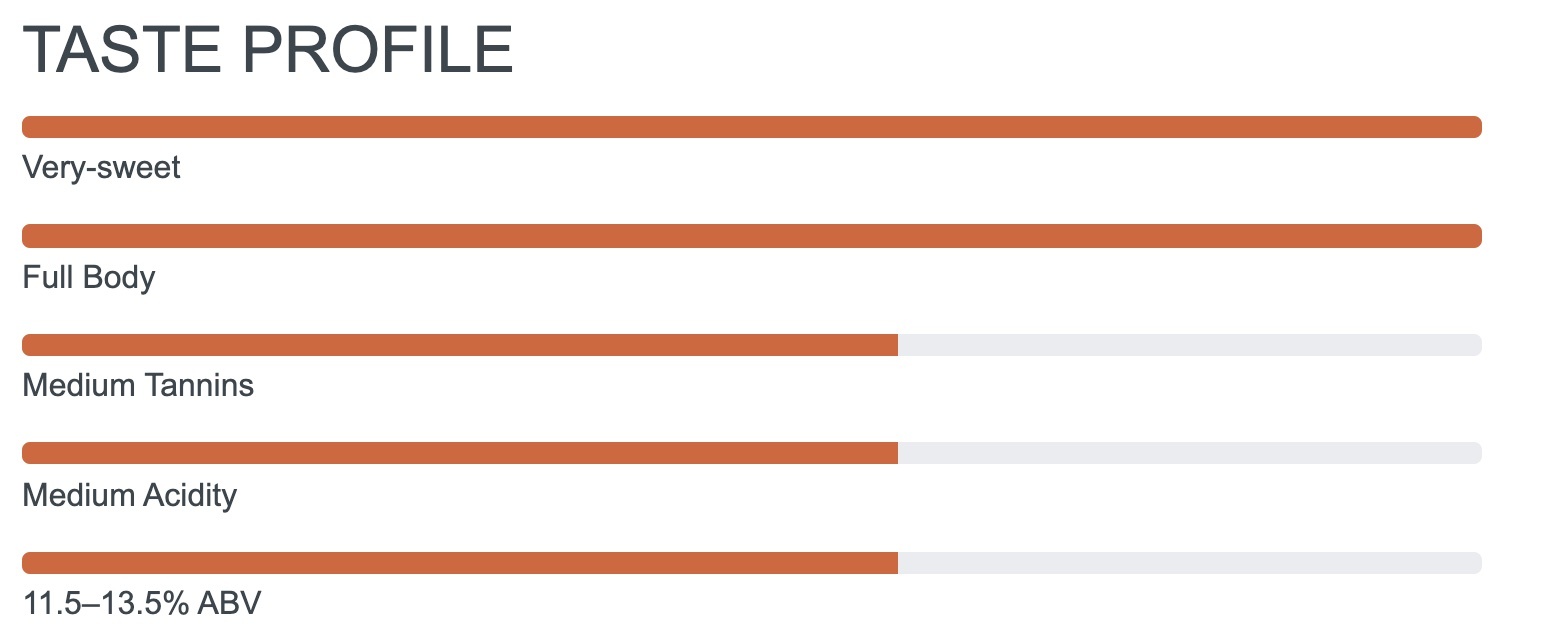
Task: Click the gray unfilled part of the Medium Acidity bar
Action: [1190, 453]
